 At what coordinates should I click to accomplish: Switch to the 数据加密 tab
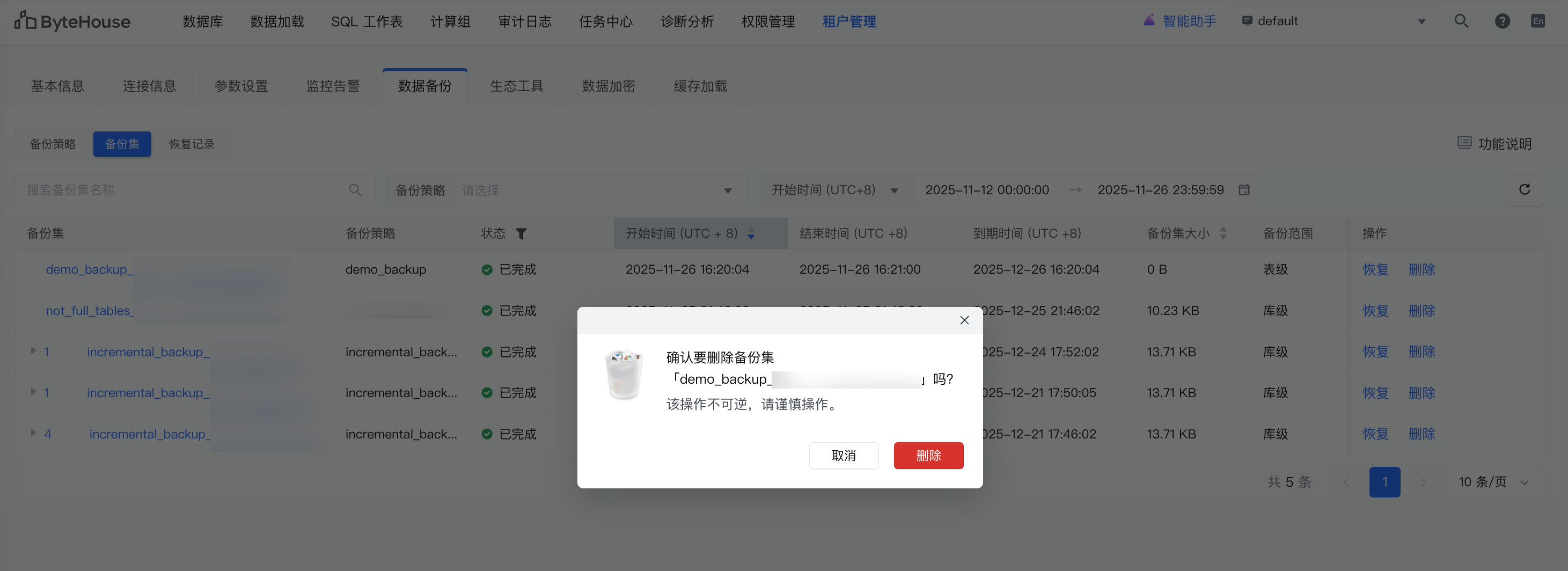coord(609,86)
